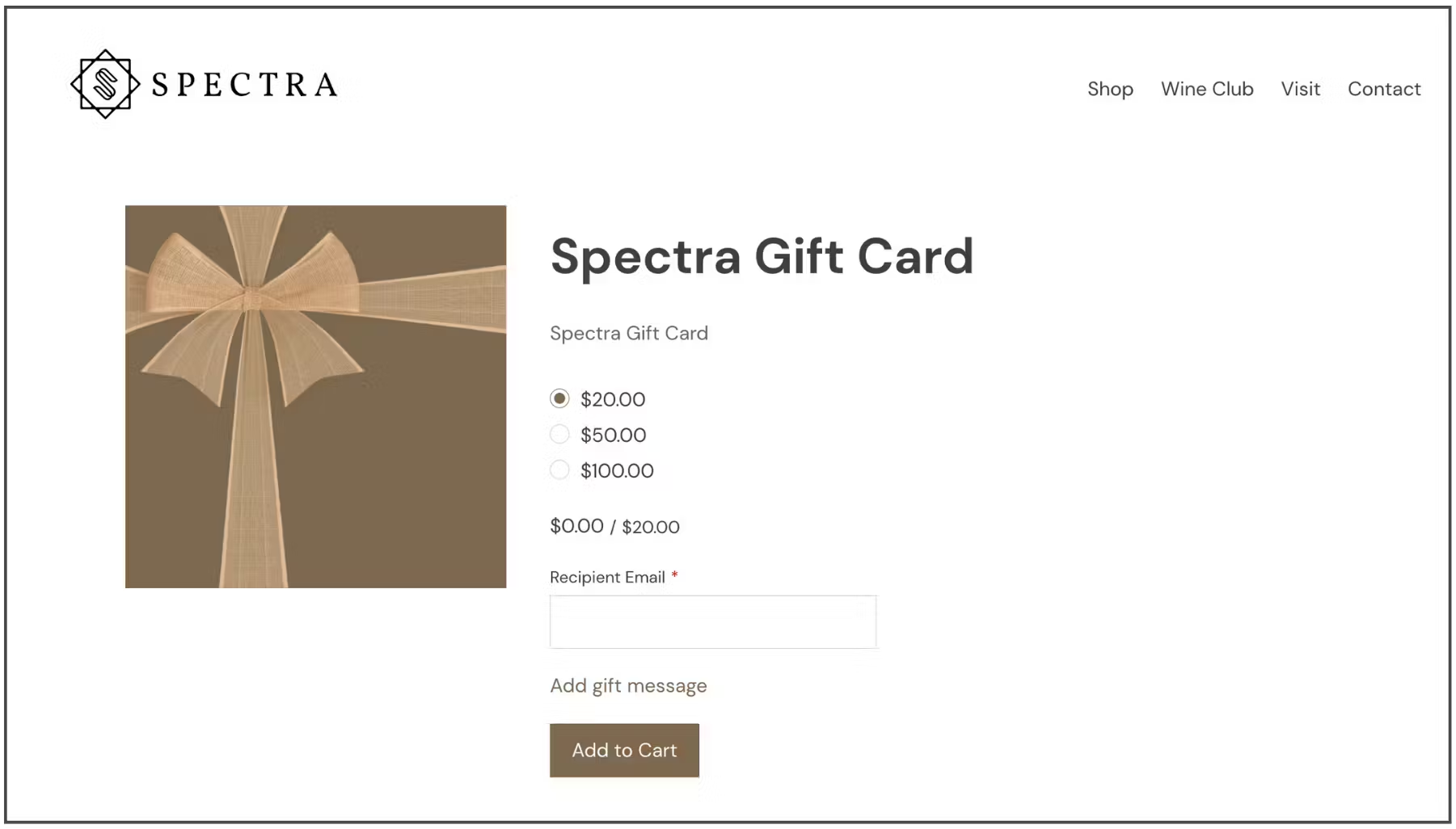Click the Recipient Email field label
Screen dimensions: 1456x829
[x=607, y=577]
